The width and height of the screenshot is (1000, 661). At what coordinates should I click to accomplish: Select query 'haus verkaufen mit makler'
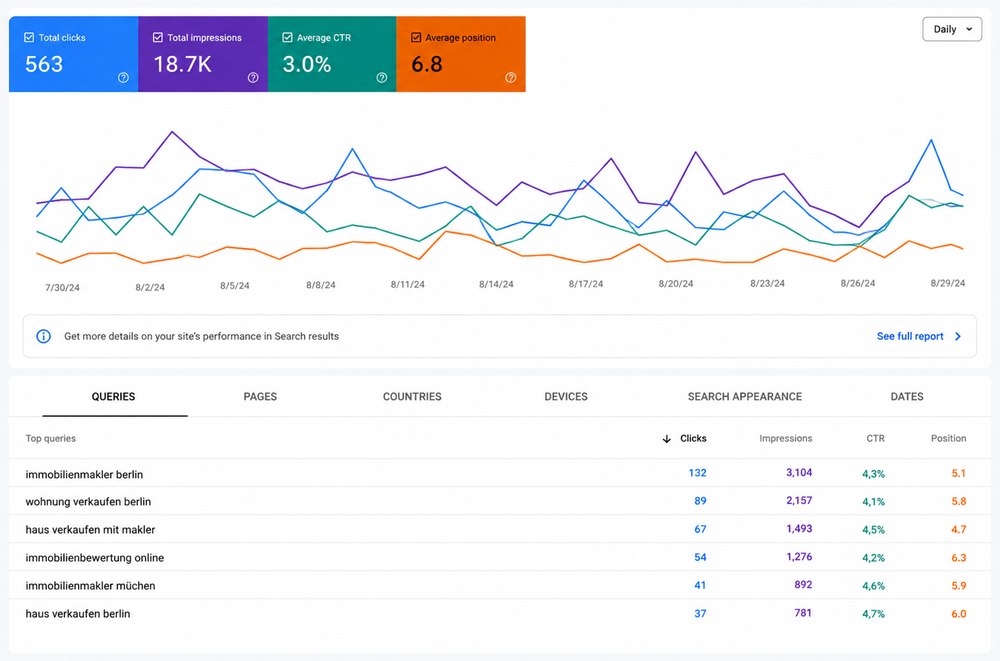(x=91, y=530)
